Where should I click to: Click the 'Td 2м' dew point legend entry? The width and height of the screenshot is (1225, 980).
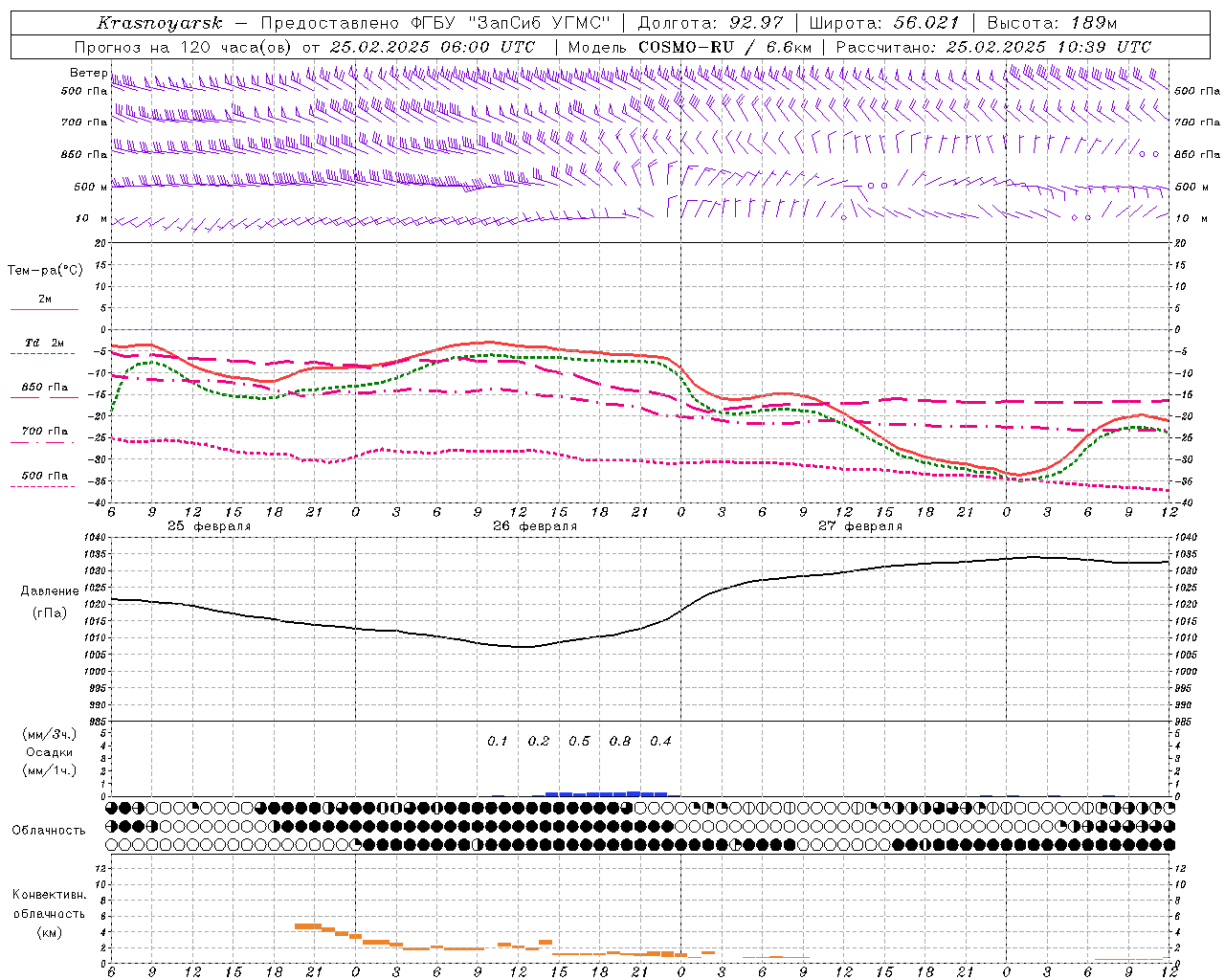pos(45,343)
